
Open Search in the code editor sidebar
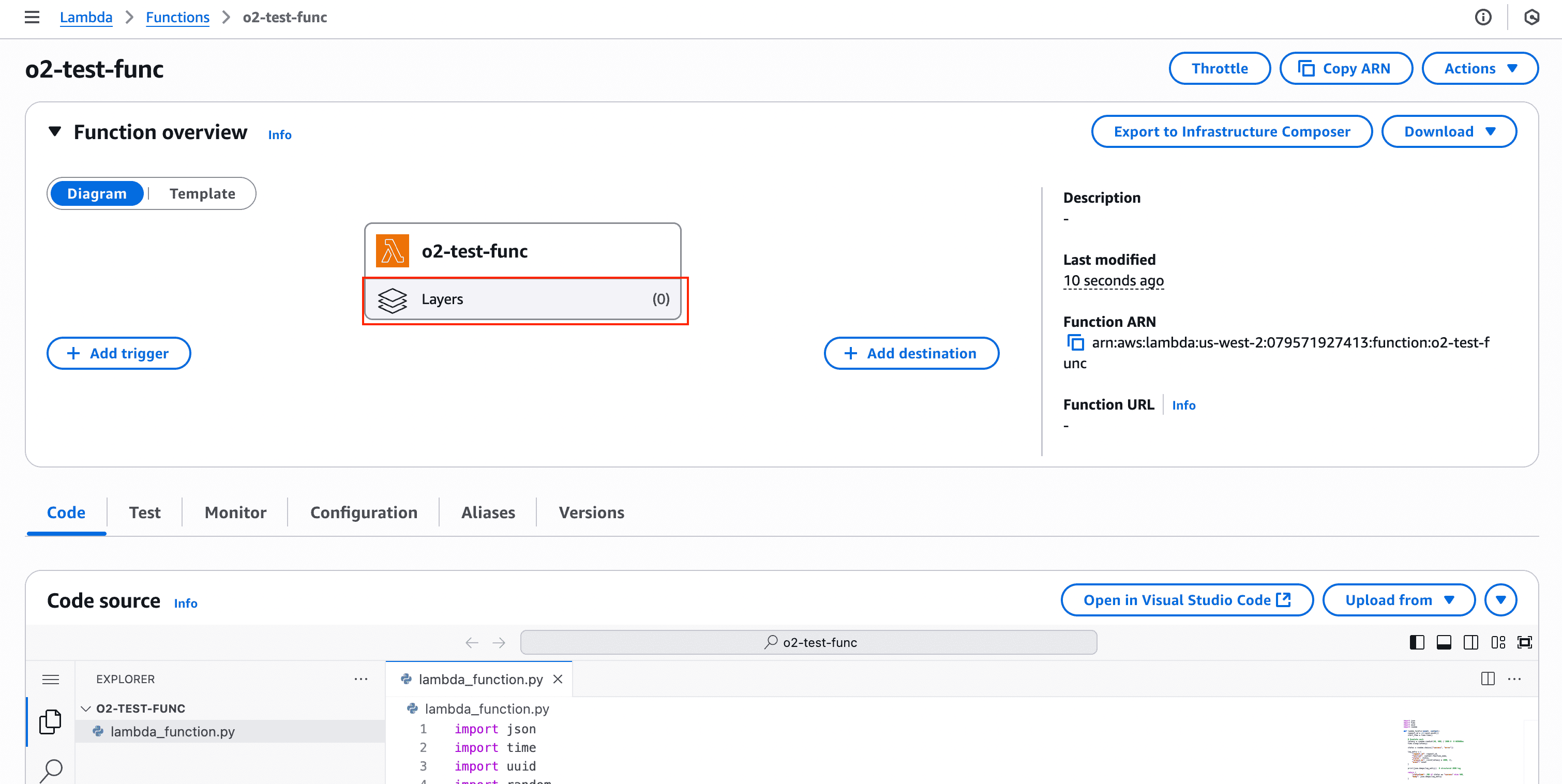(50, 770)
